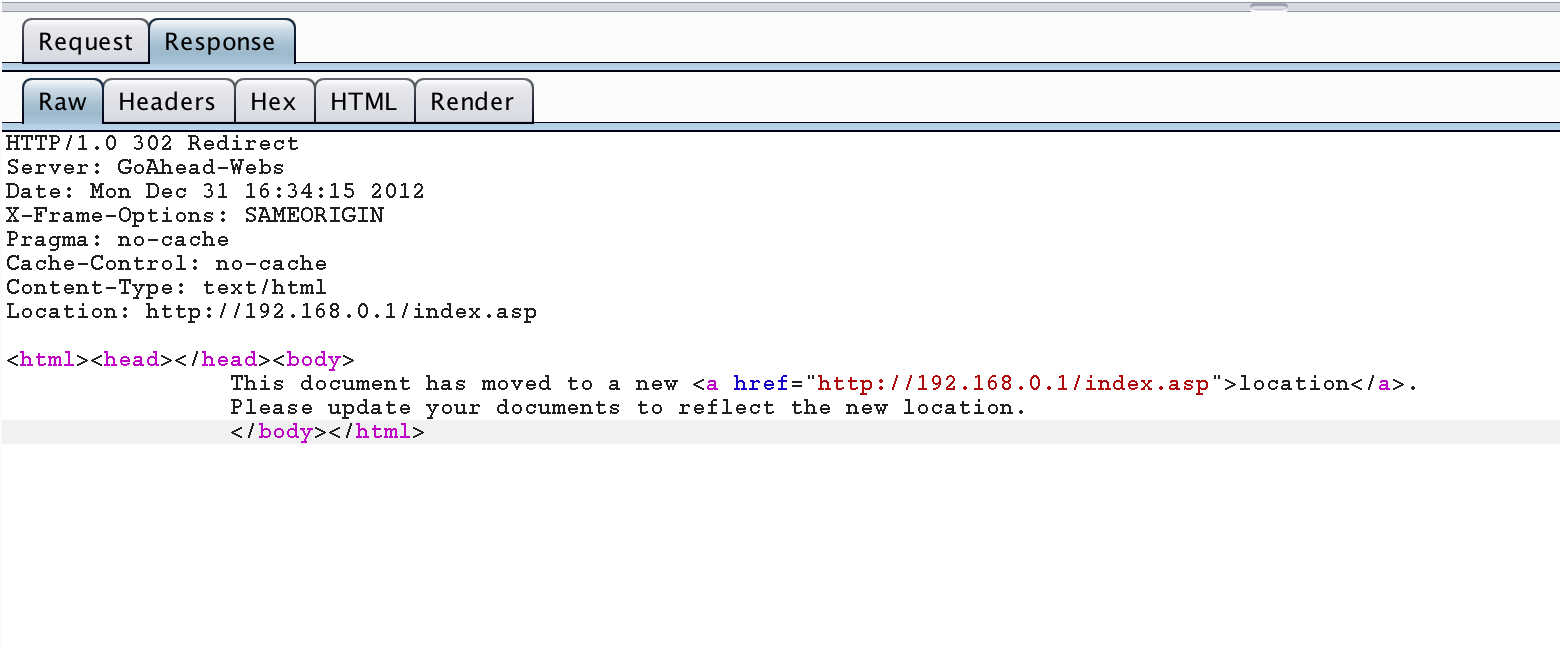
Task: Click the Date header line
Action: tap(215, 191)
